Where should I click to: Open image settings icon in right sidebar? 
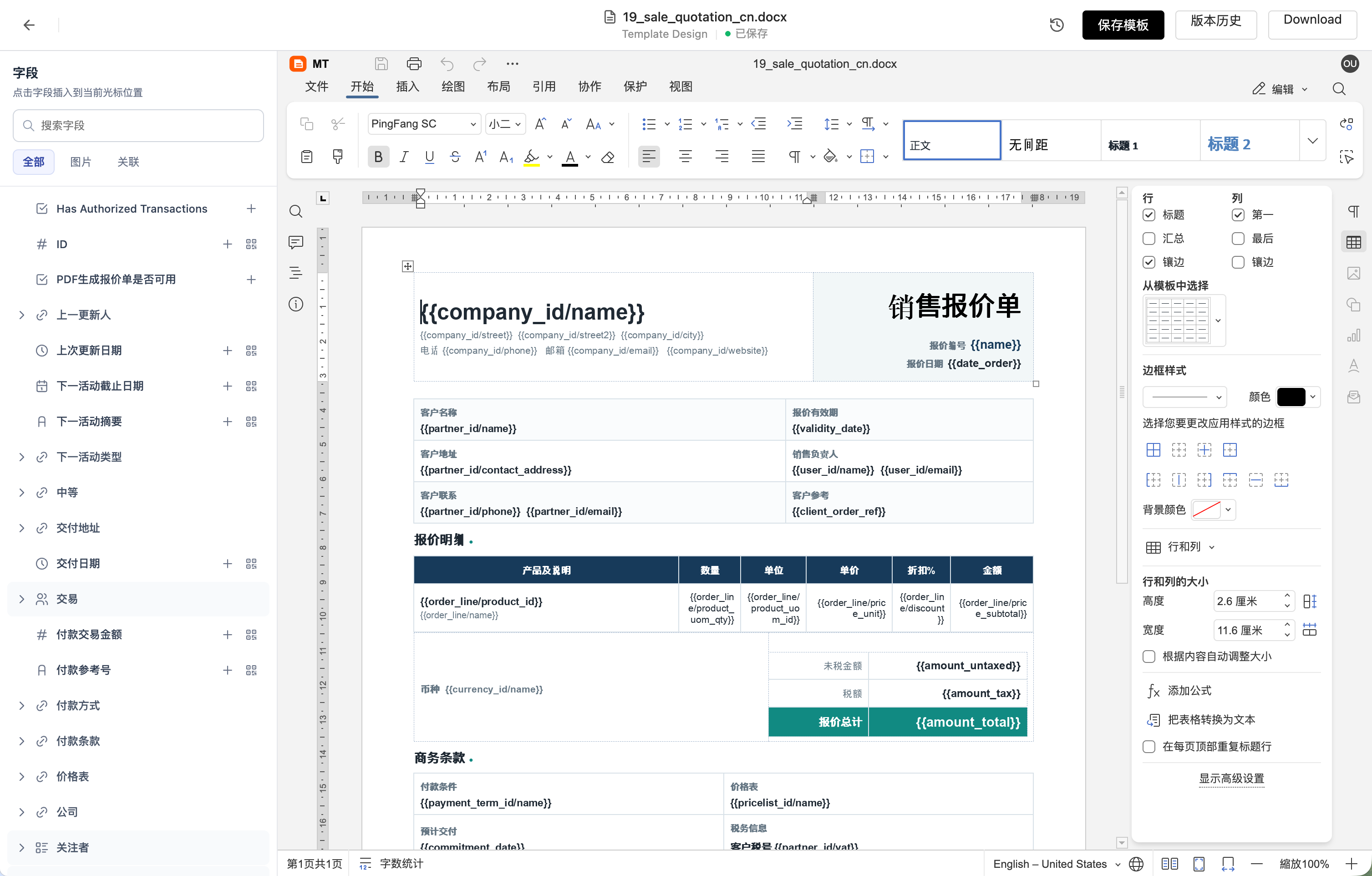pyautogui.click(x=1353, y=273)
